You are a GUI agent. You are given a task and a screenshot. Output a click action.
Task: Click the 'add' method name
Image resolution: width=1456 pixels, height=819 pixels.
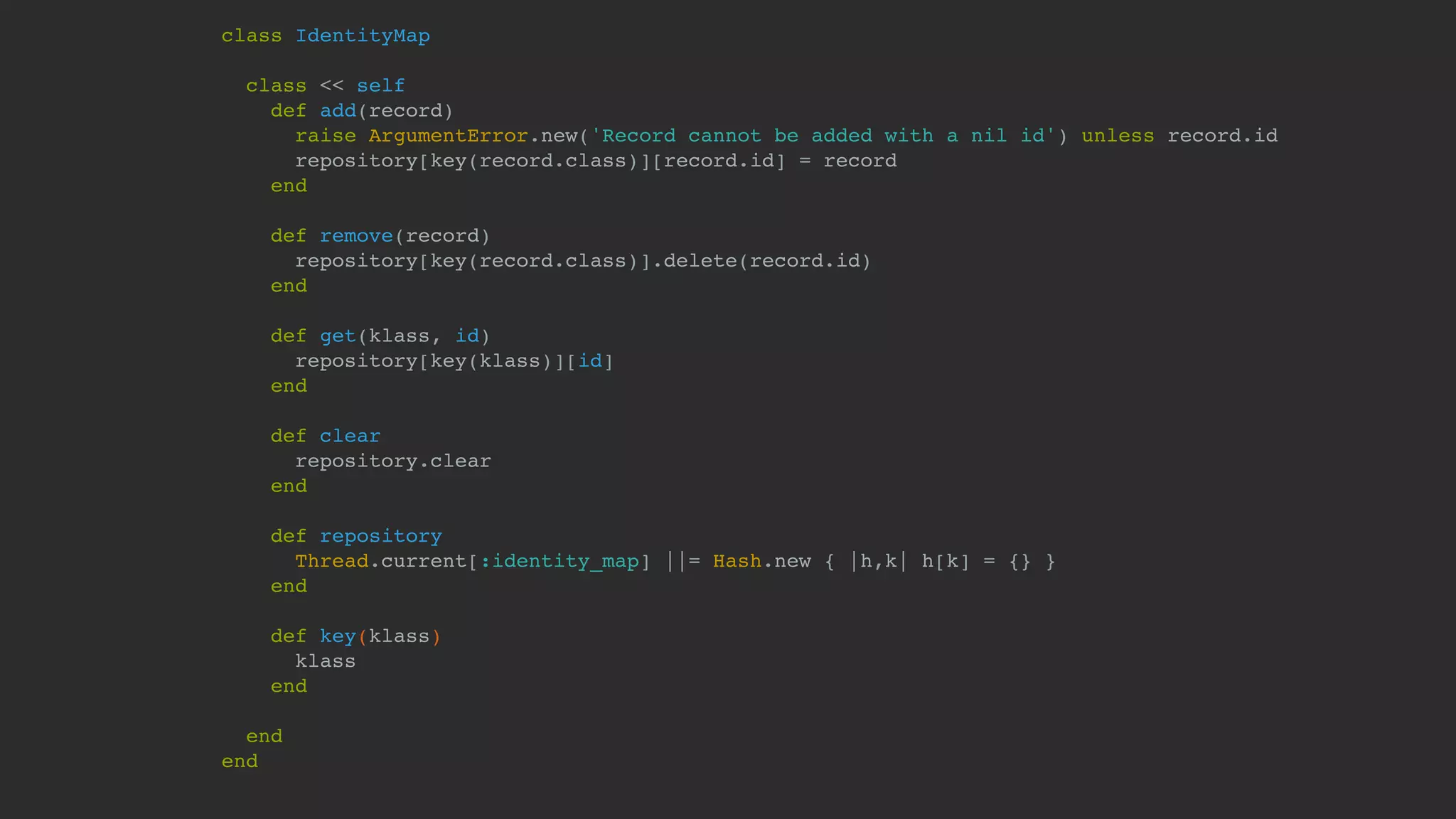click(338, 111)
